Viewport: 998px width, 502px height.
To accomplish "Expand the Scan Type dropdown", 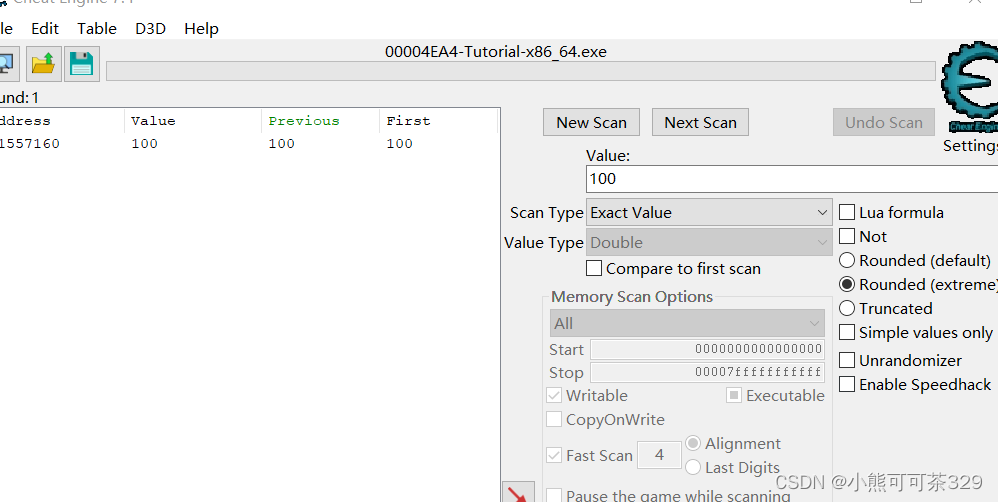I will pos(708,213).
